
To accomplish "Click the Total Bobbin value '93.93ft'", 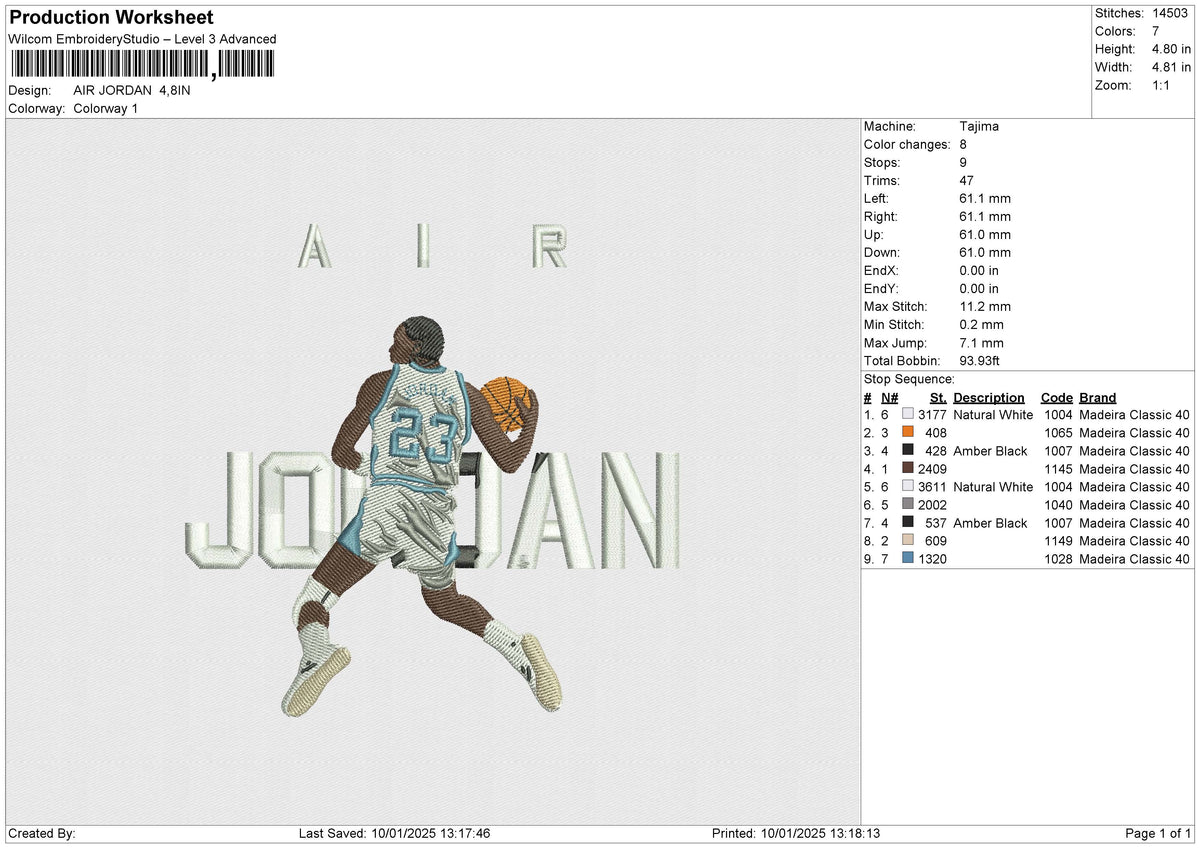I will pyautogui.click(x=980, y=360).
